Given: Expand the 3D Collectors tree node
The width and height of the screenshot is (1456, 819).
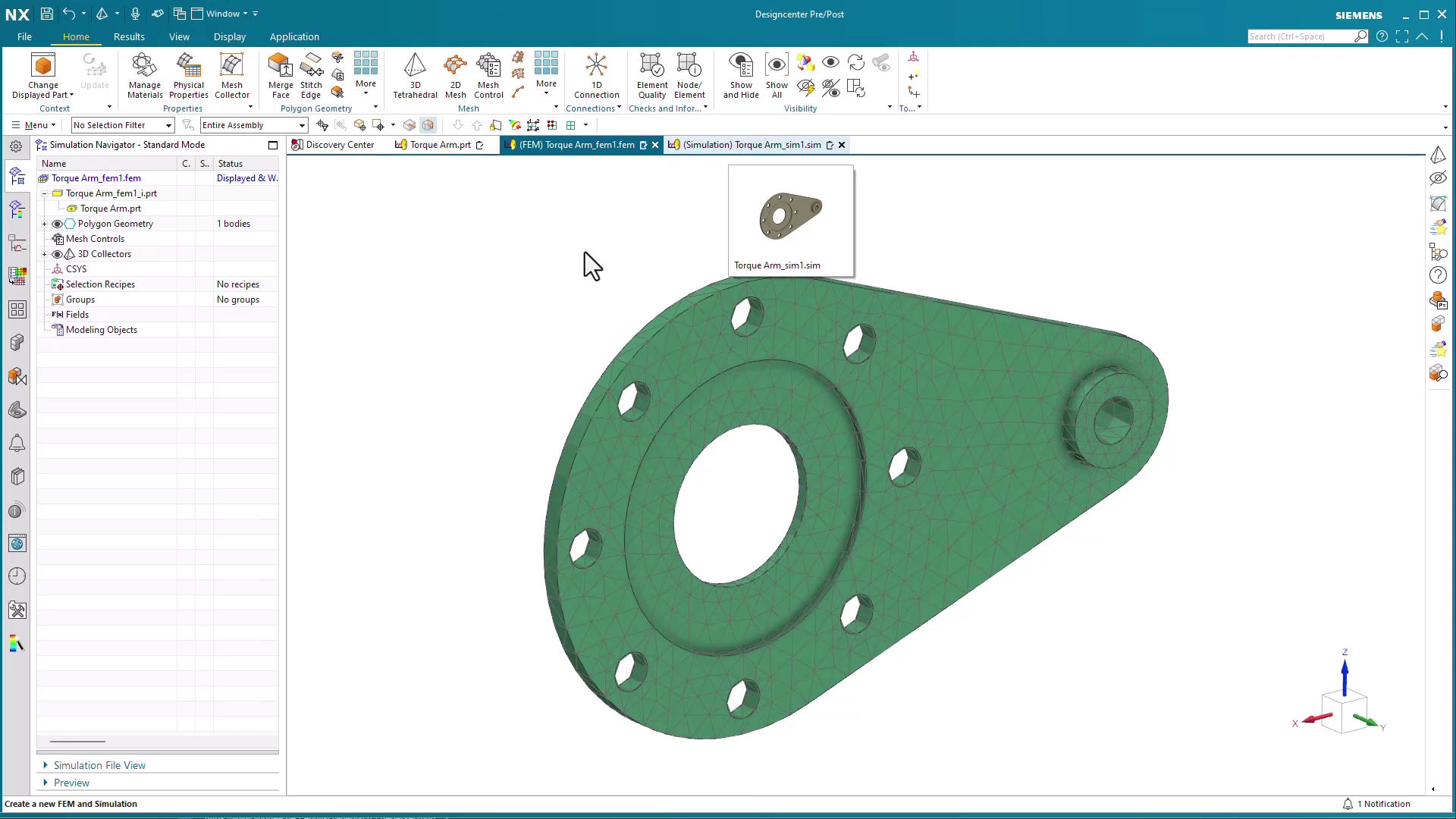Looking at the screenshot, I should (44, 254).
